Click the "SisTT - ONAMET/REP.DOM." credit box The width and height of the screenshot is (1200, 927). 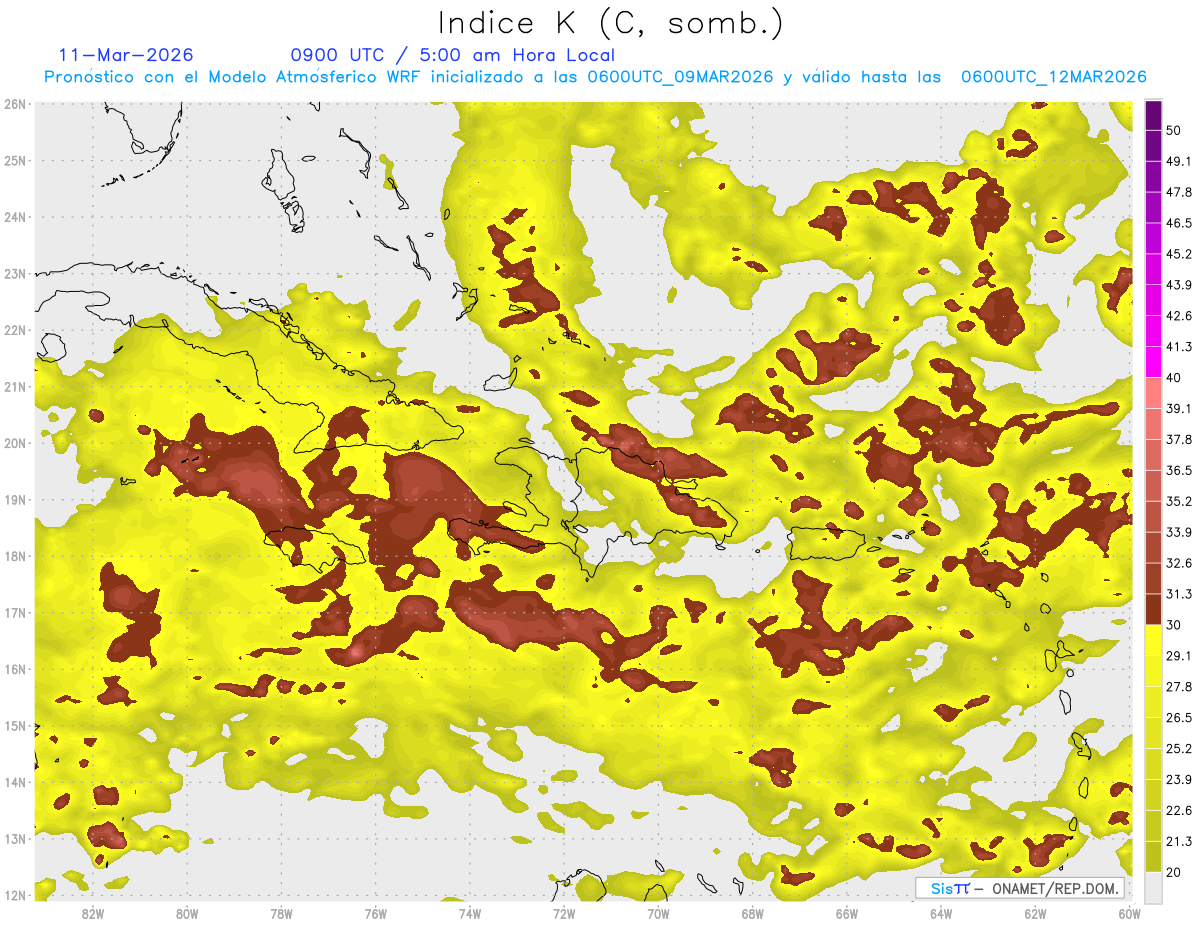pyautogui.click(x=1021, y=888)
